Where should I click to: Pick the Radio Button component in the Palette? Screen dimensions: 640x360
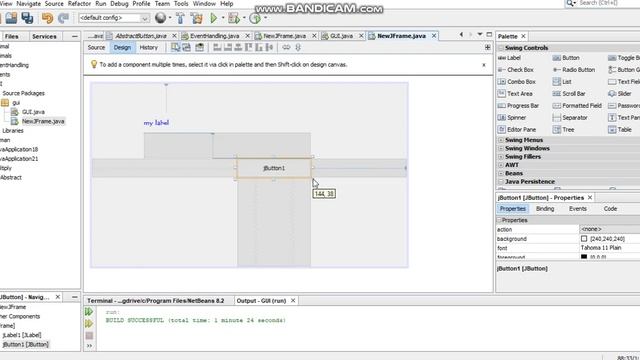[x=574, y=70]
